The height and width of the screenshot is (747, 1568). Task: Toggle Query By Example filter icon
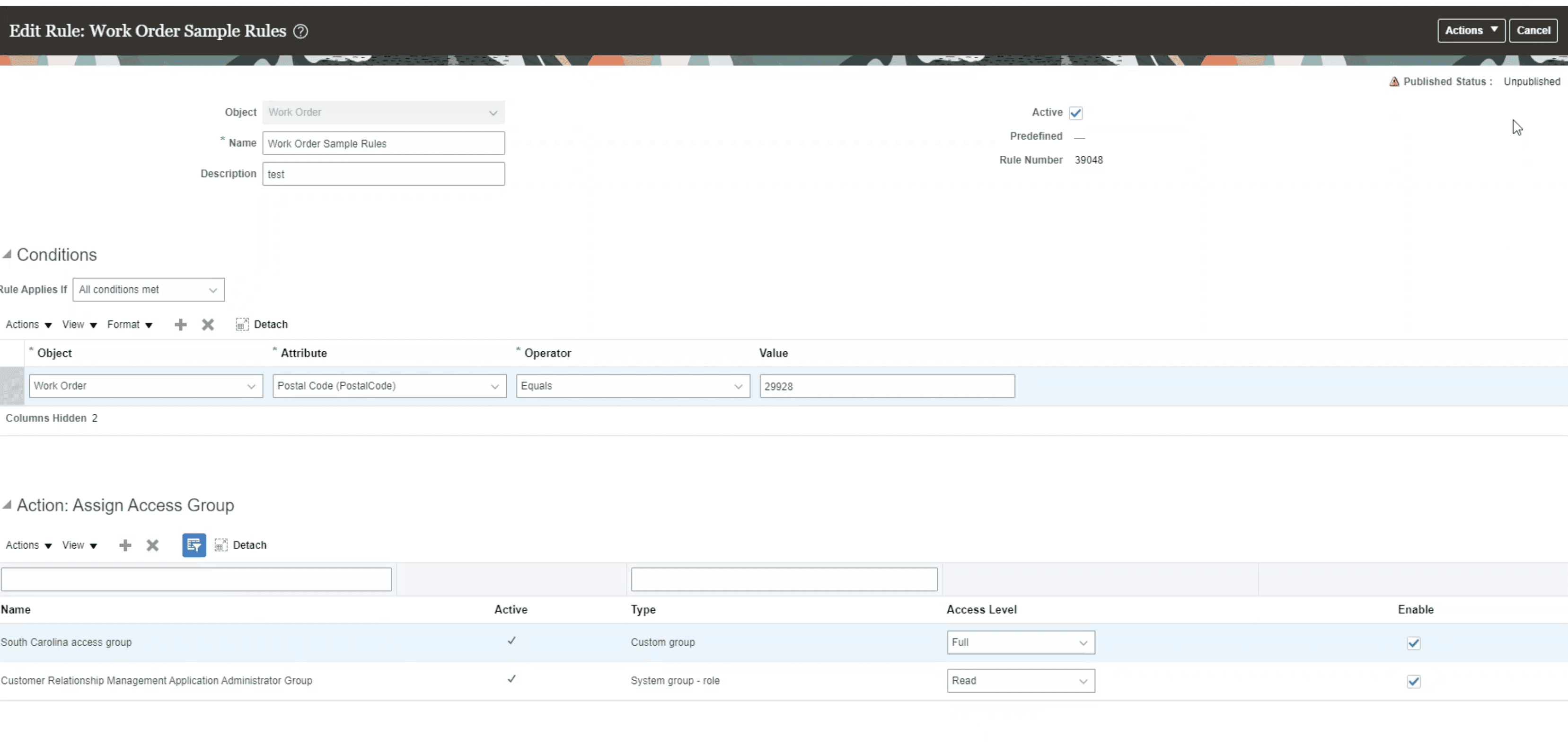[194, 545]
